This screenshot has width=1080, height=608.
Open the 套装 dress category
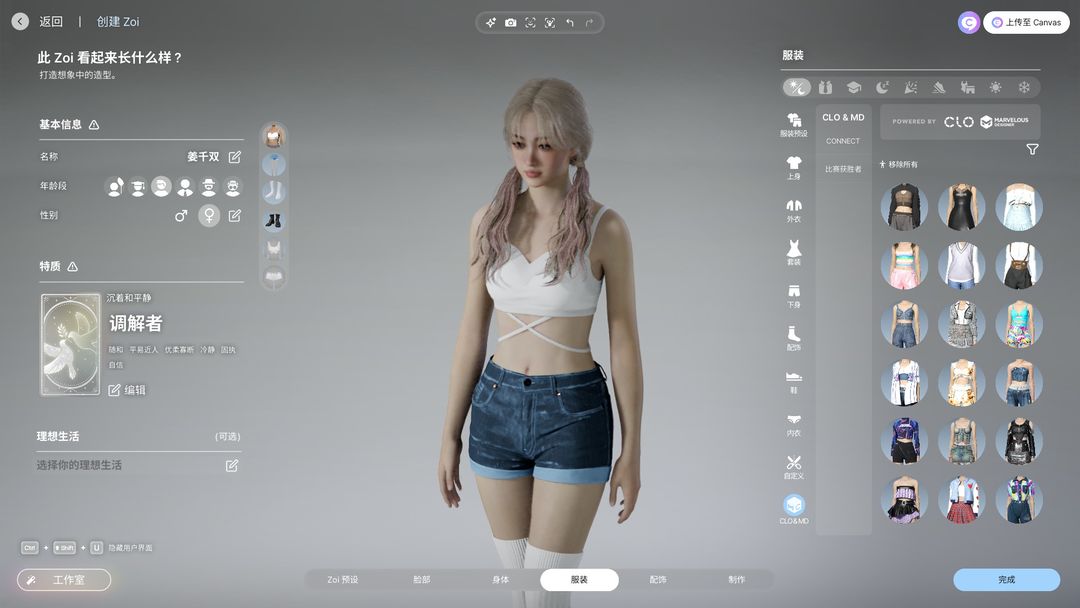(793, 253)
